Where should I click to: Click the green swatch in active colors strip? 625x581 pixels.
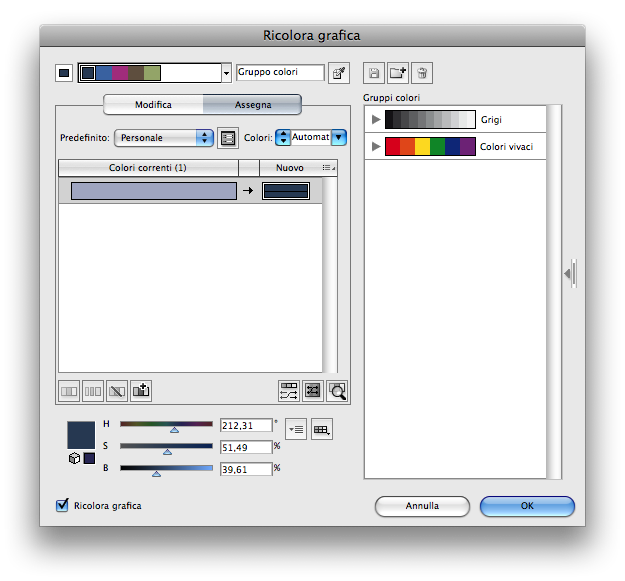(x=152, y=73)
